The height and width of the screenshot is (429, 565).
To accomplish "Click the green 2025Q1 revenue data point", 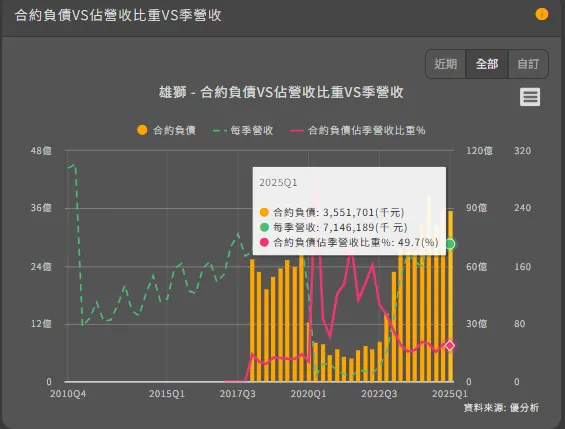I will point(450,244).
